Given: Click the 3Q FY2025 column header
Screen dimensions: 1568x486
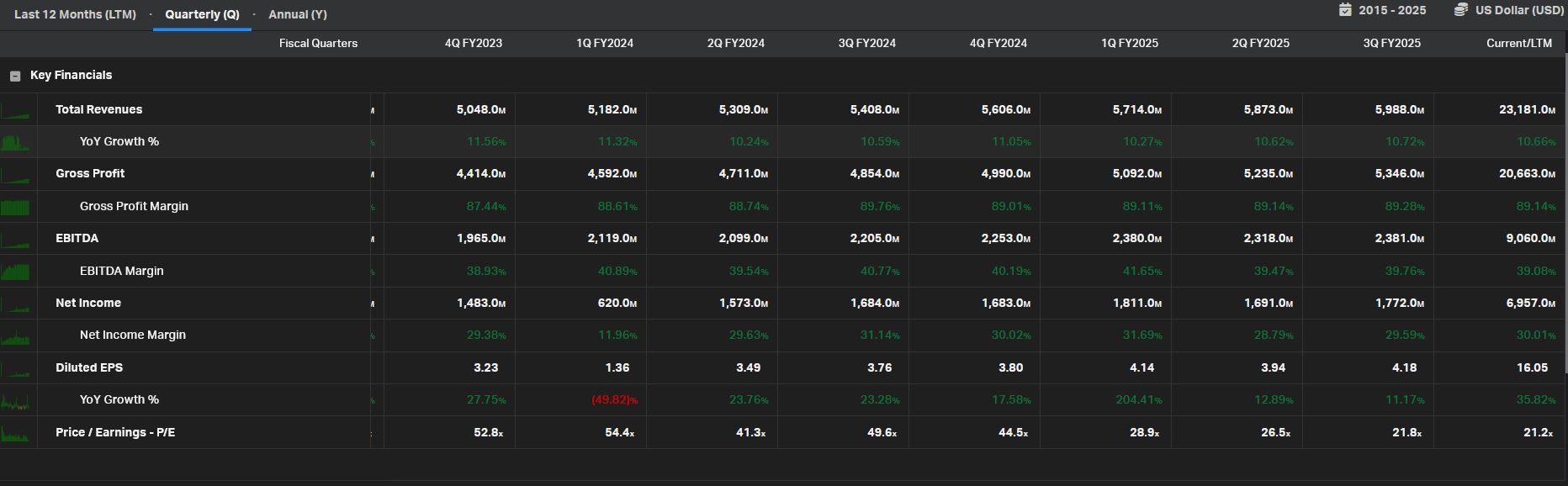Looking at the screenshot, I should 1392,43.
